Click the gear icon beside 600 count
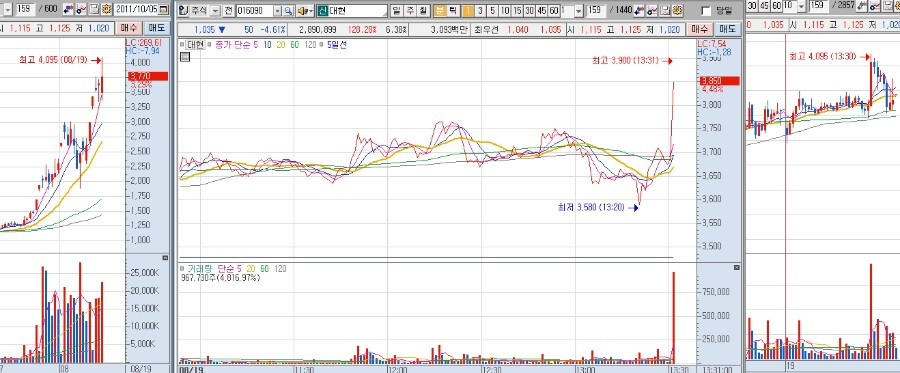This screenshot has width=900, height=373. point(106,9)
